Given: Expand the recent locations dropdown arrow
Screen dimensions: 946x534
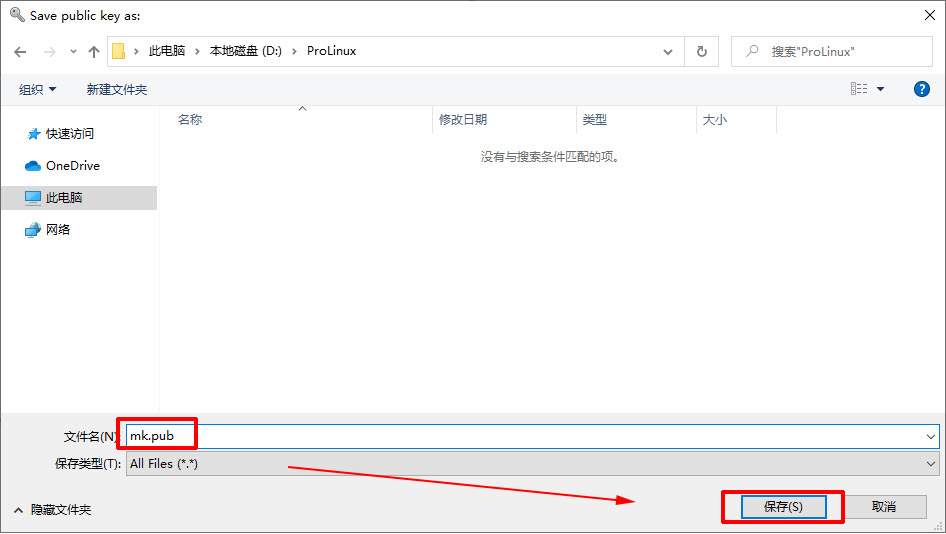Looking at the screenshot, I should point(73,51).
